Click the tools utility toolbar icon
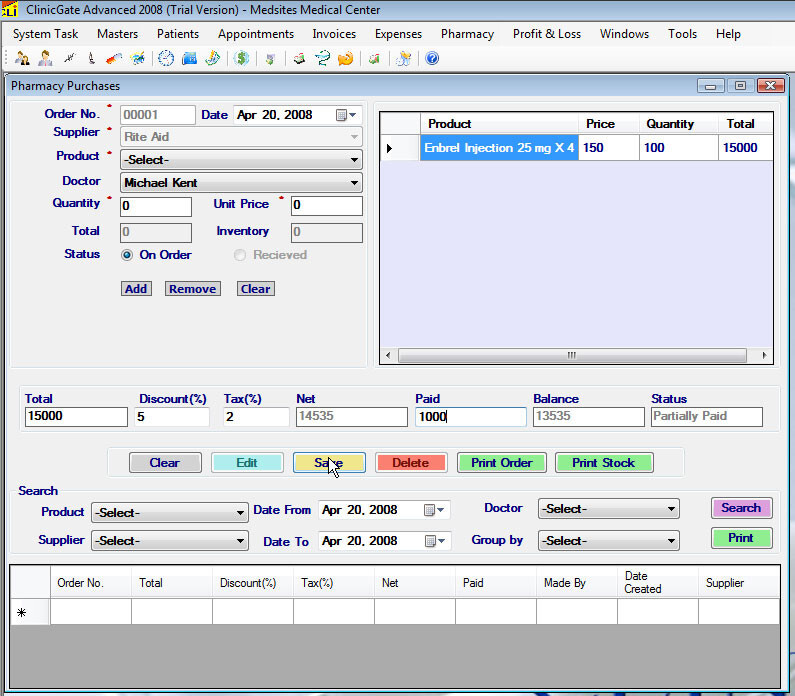Screen dimensions: 795x696 pos(403,58)
